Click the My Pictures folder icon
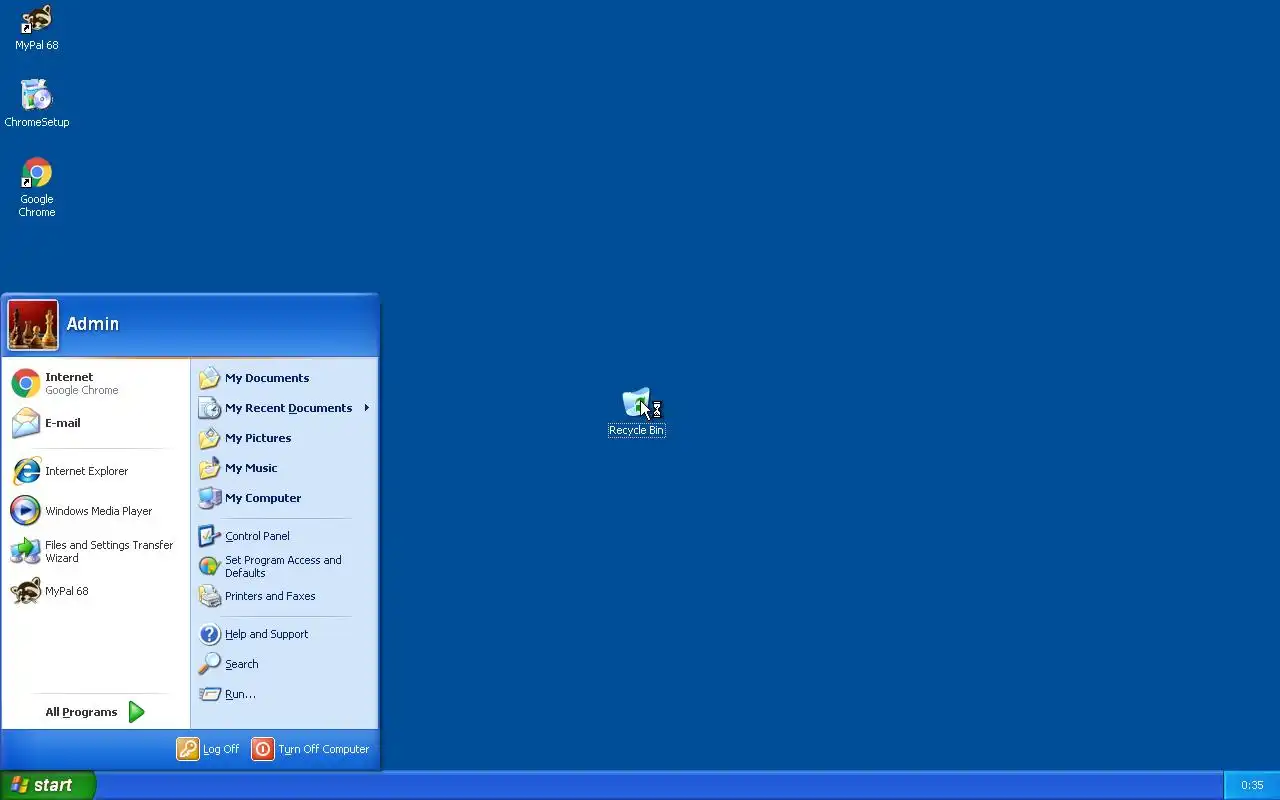Image resolution: width=1280 pixels, height=800 pixels. coord(209,438)
